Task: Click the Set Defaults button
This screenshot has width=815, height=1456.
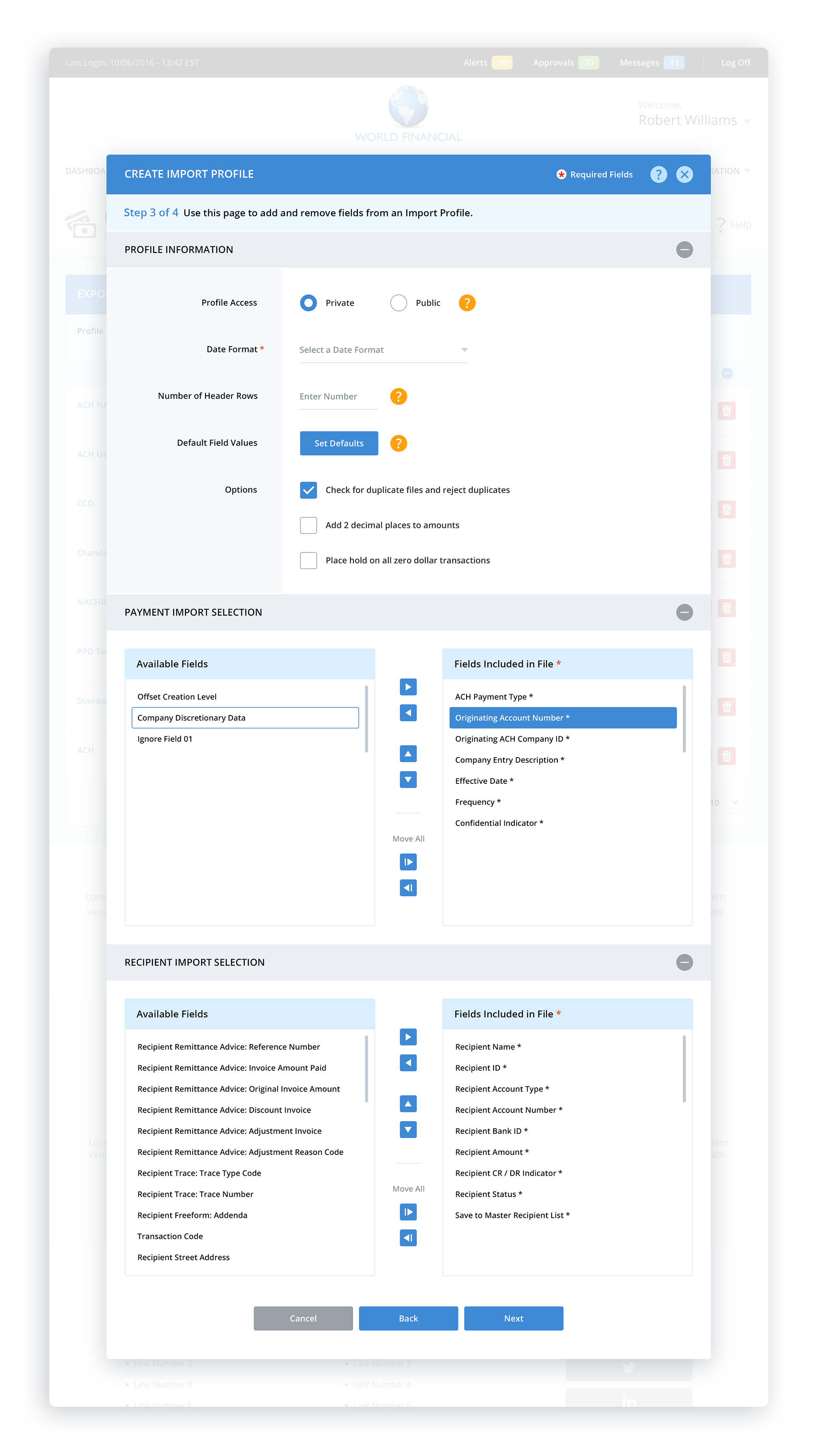Action: (x=339, y=443)
